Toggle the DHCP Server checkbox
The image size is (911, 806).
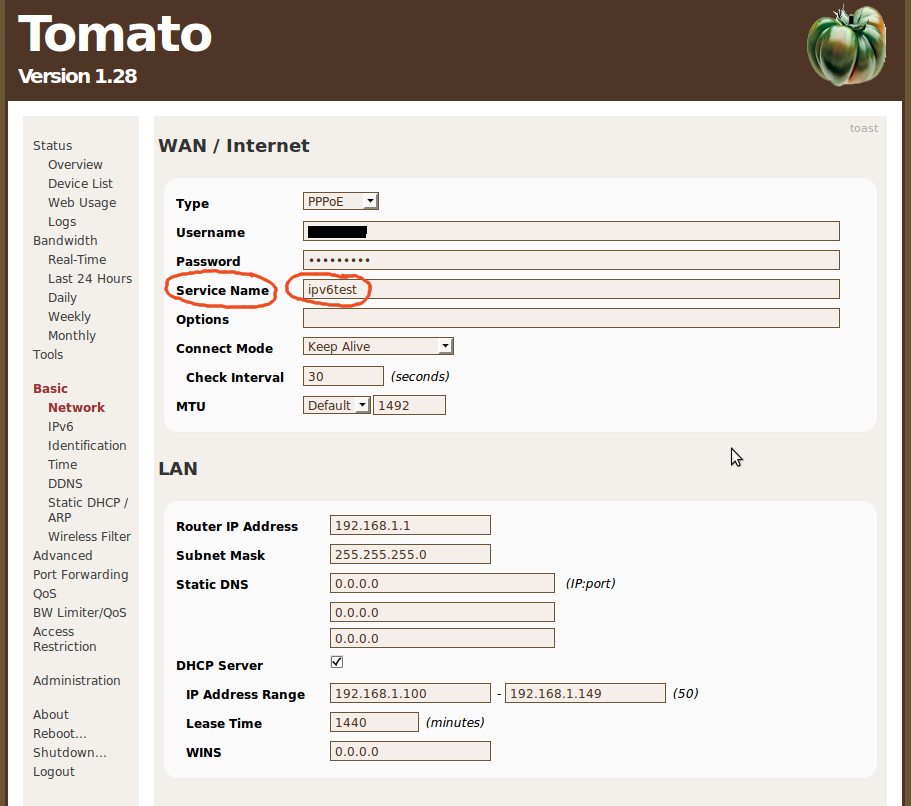pyautogui.click(x=336, y=662)
